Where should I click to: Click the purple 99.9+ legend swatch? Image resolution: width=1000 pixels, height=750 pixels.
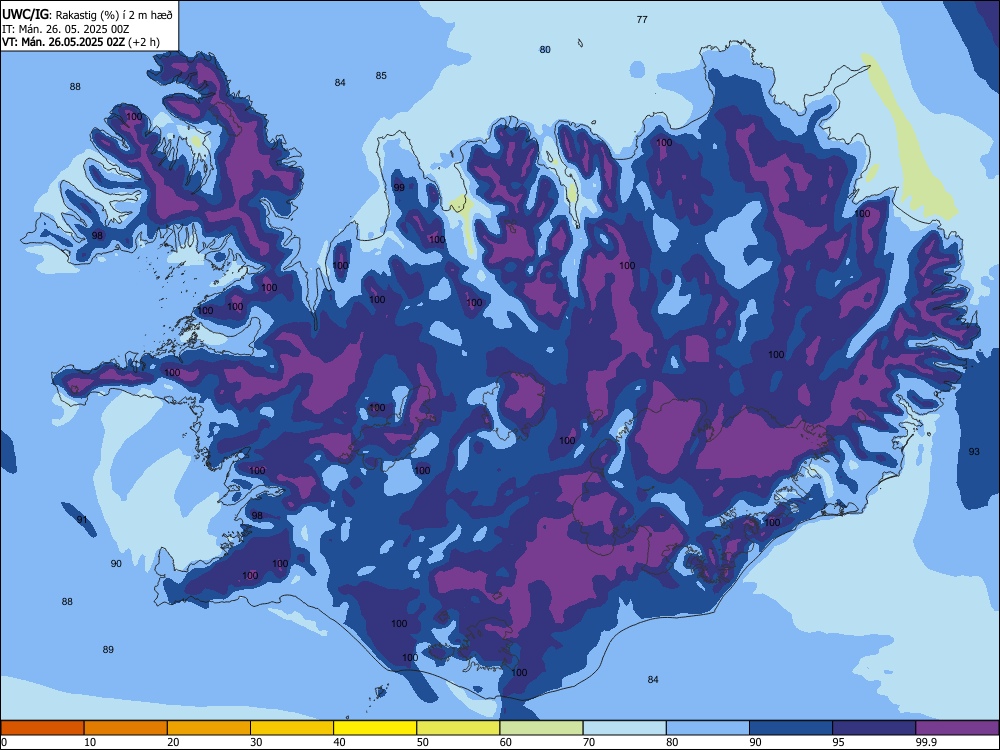coord(957,728)
